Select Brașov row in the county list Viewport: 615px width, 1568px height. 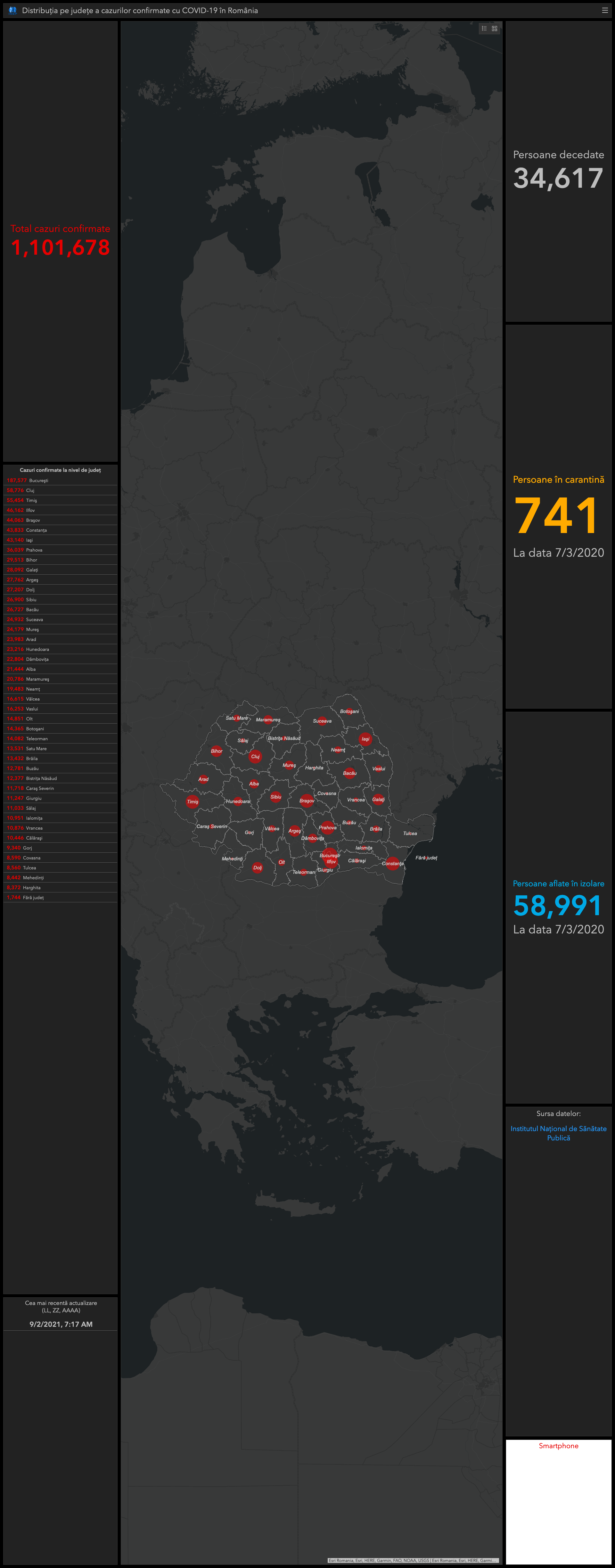60,520
